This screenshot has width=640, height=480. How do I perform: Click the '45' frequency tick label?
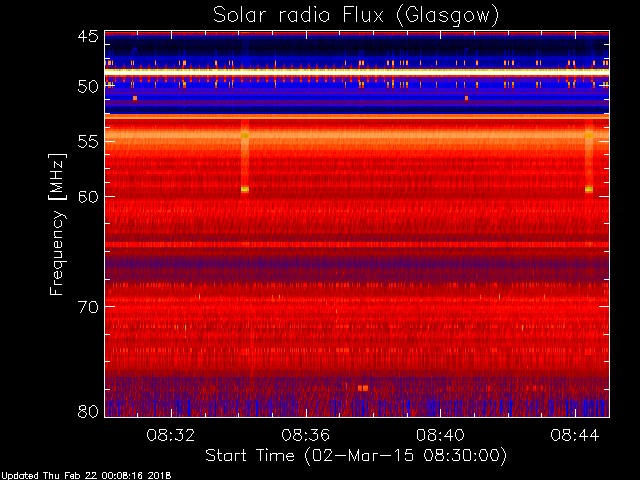(88, 37)
